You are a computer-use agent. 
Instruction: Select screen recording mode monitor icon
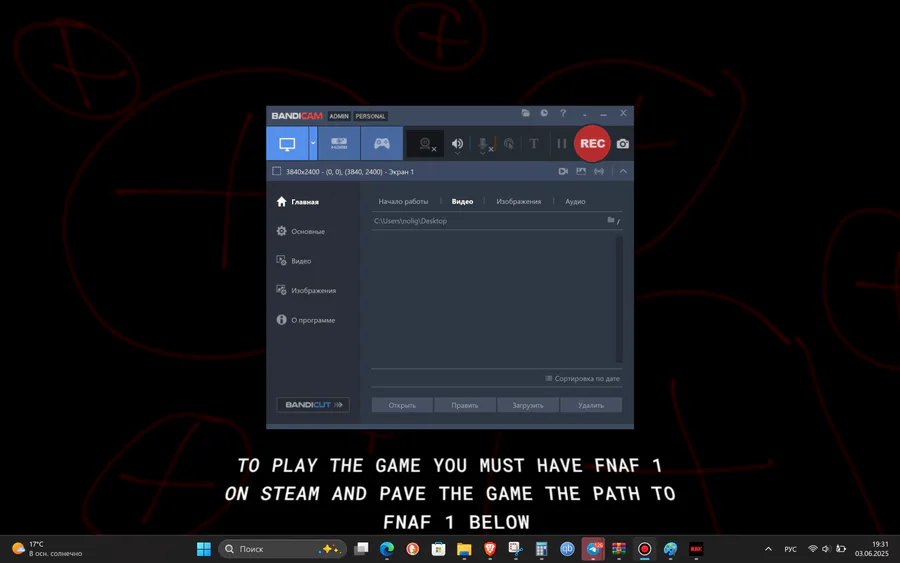tap(287, 143)
